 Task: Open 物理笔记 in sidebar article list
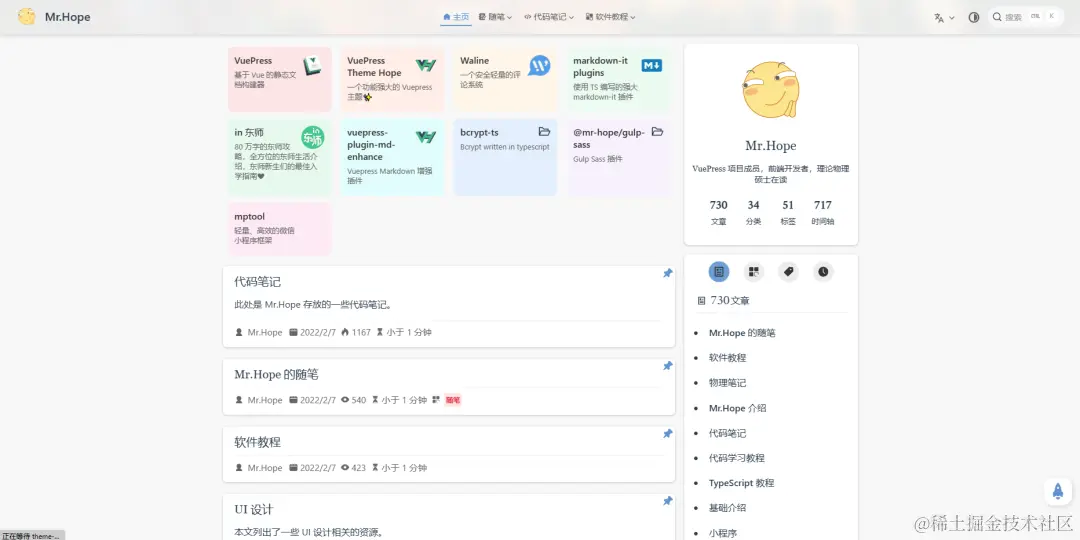tap(727, 382)
